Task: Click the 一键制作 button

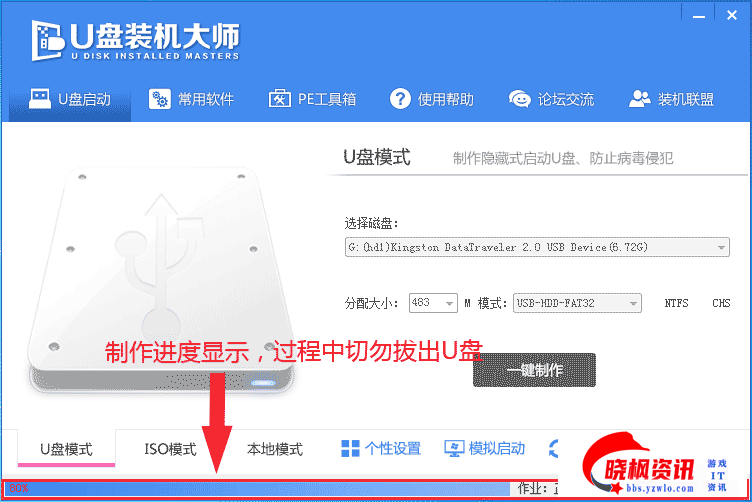Action: (x=534, y=370)
